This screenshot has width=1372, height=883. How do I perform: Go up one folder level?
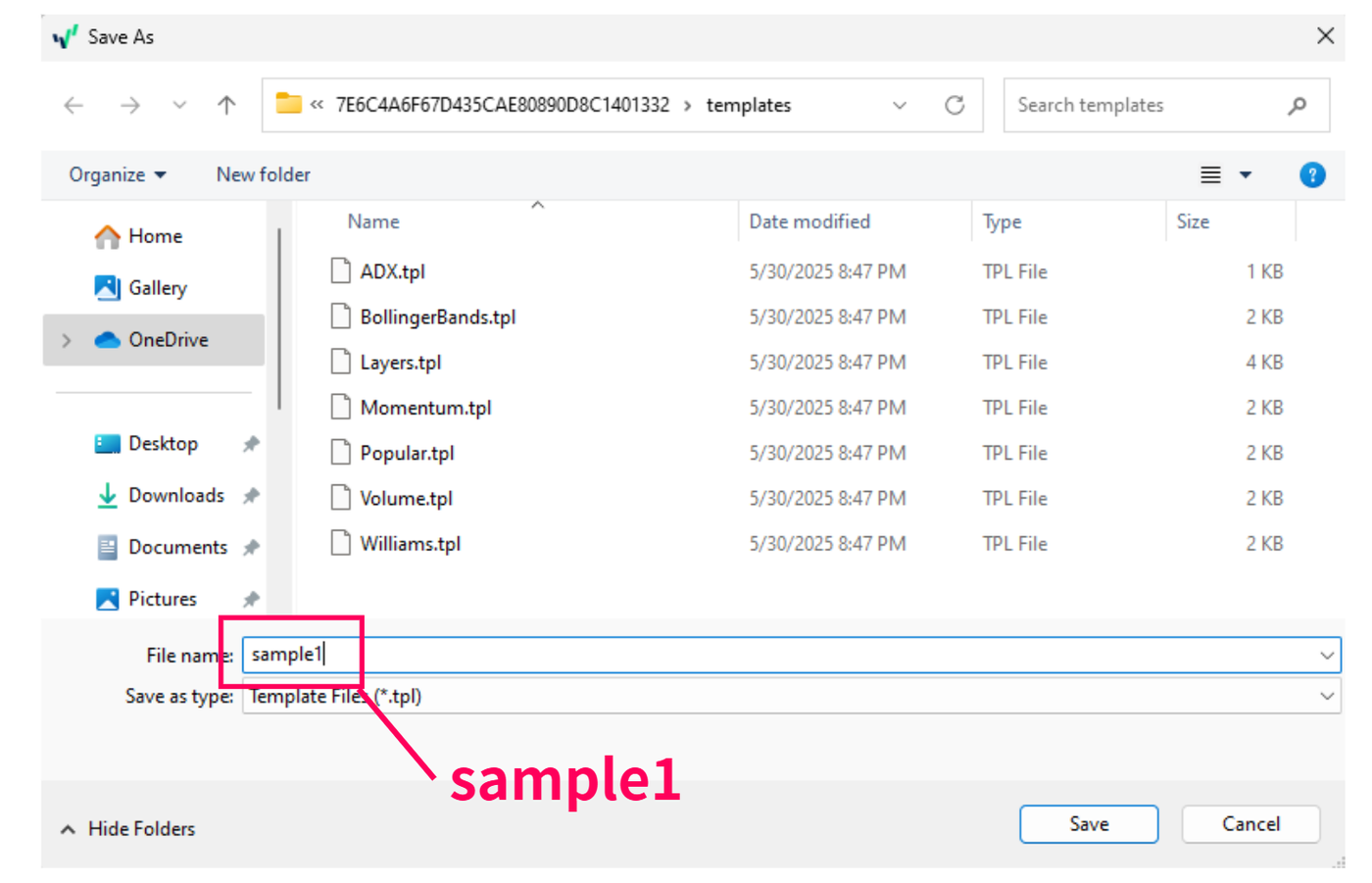(226, 106)
